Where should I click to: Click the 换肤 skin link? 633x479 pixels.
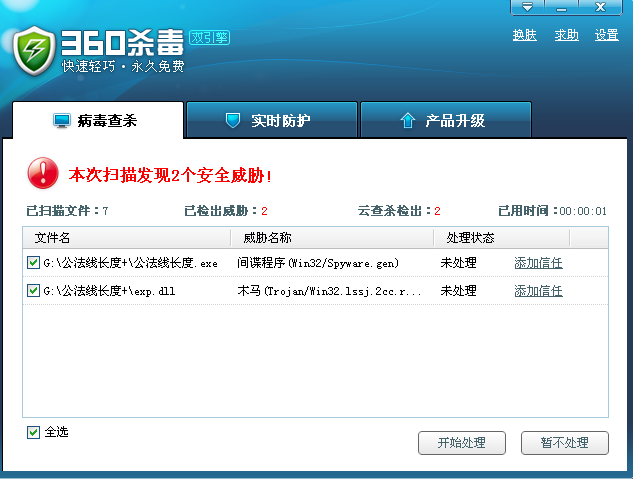point(524,35)
